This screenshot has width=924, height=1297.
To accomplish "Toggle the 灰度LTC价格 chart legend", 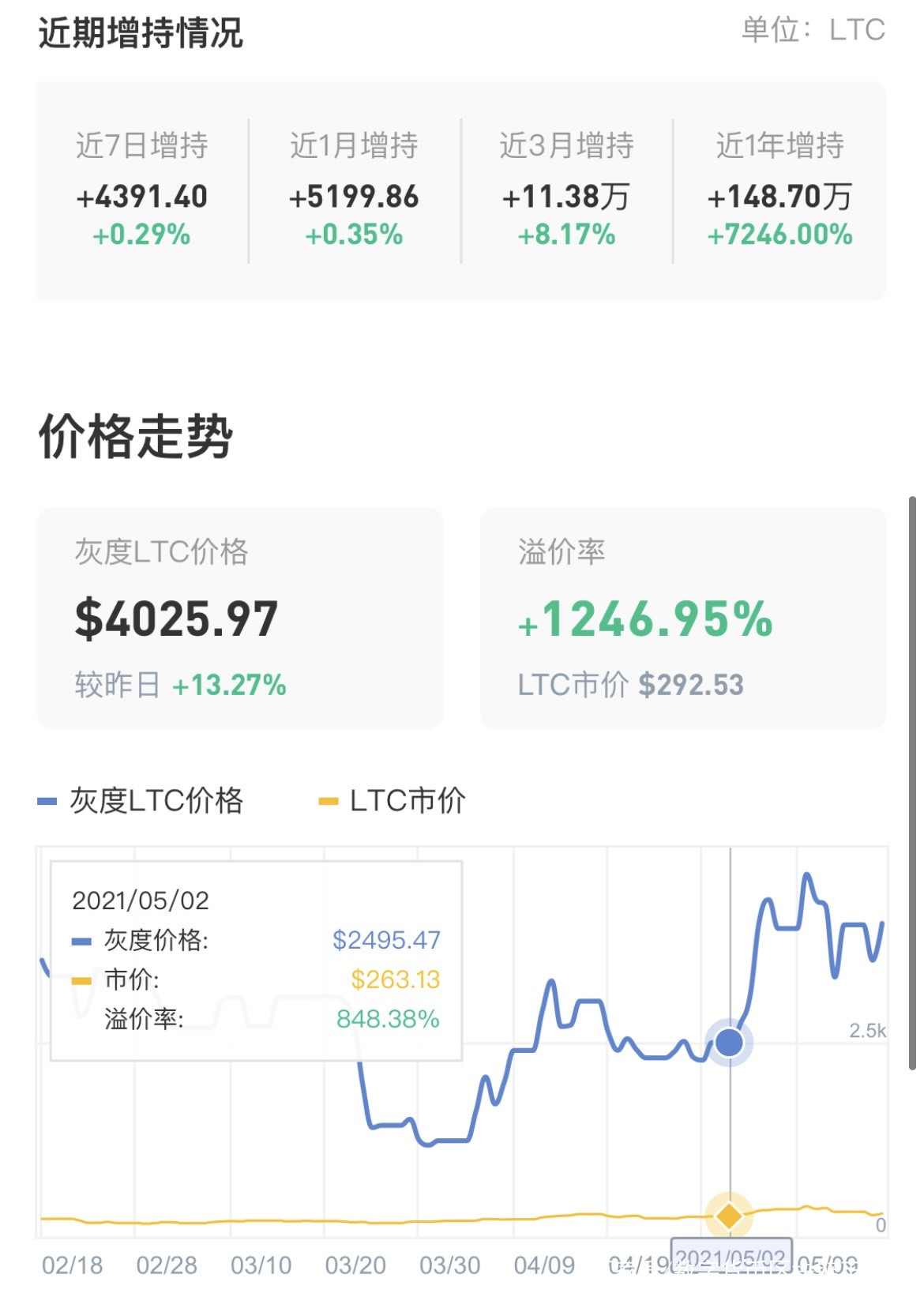I will [x=141, y=801].
